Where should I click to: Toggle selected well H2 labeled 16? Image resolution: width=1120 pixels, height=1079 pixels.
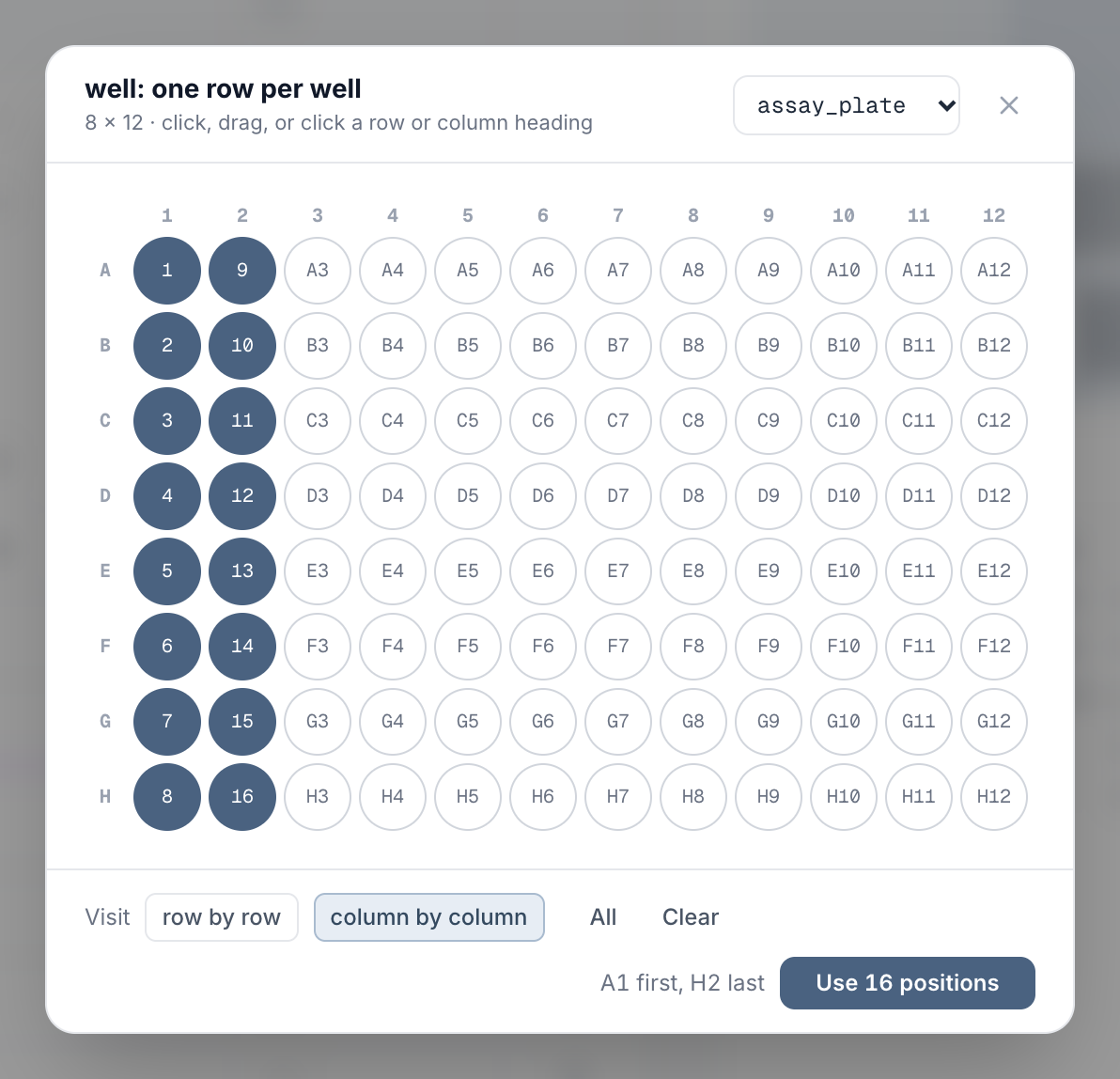point(242,797)
